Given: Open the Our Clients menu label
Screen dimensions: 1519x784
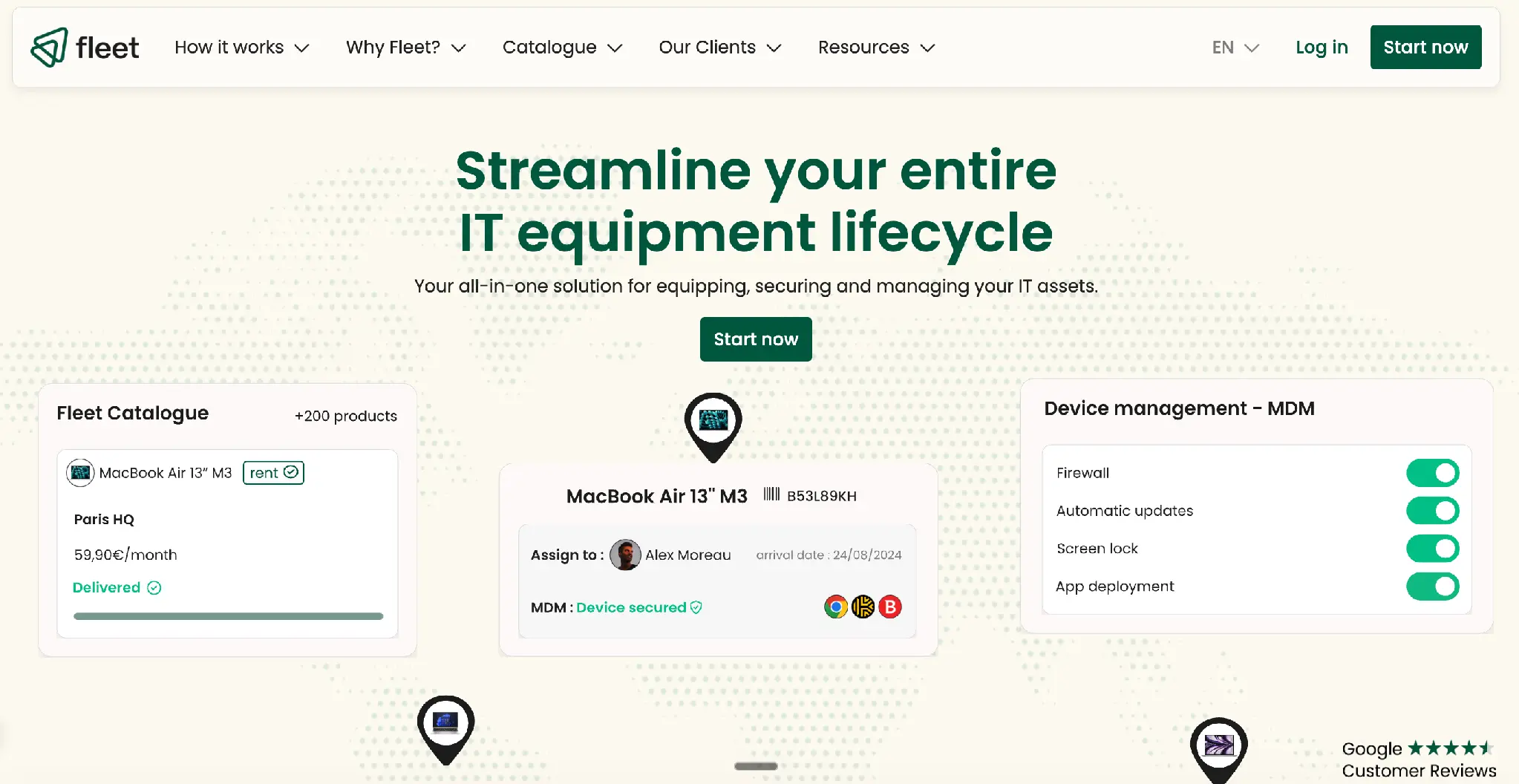Looking at the screenshot, I should [708, 48].
